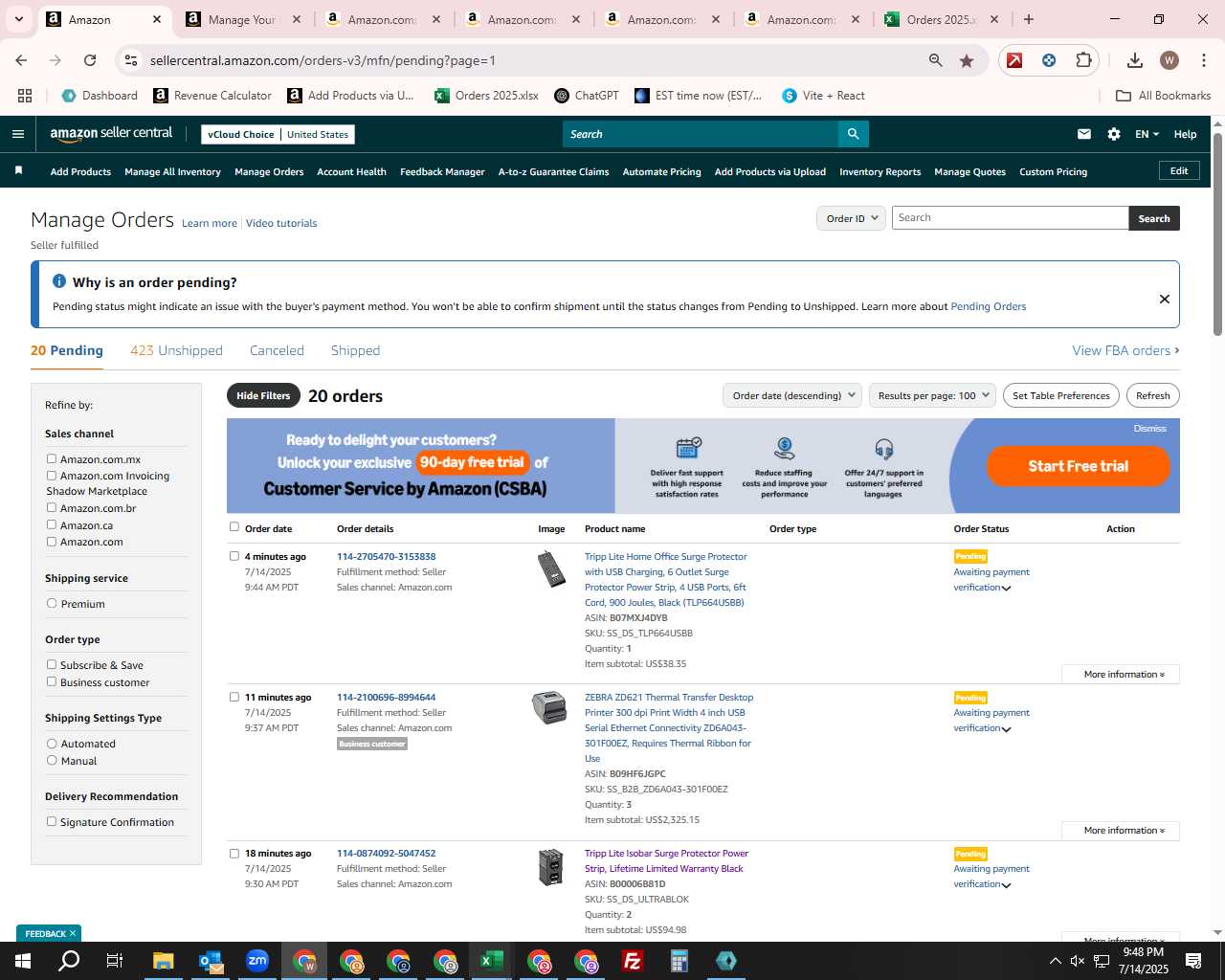The width and height of the screenshot is (1225, 980).
Task: Switch to the 423 Unshipped tab
Action: [176, 350]
